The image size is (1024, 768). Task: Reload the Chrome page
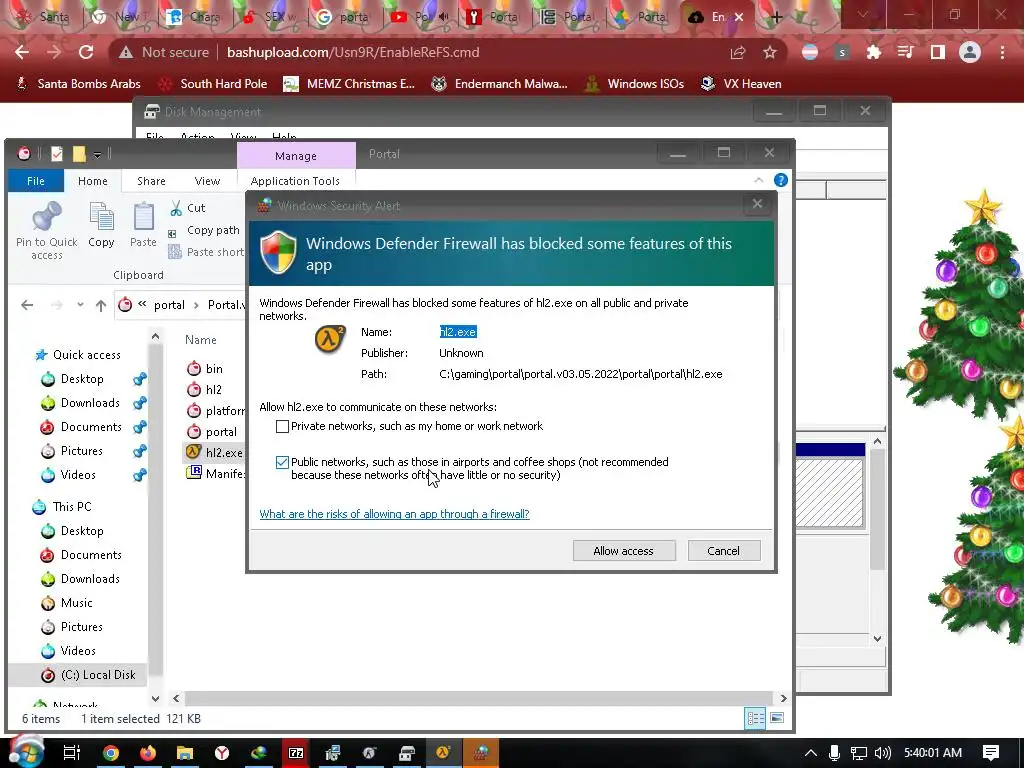86,52
